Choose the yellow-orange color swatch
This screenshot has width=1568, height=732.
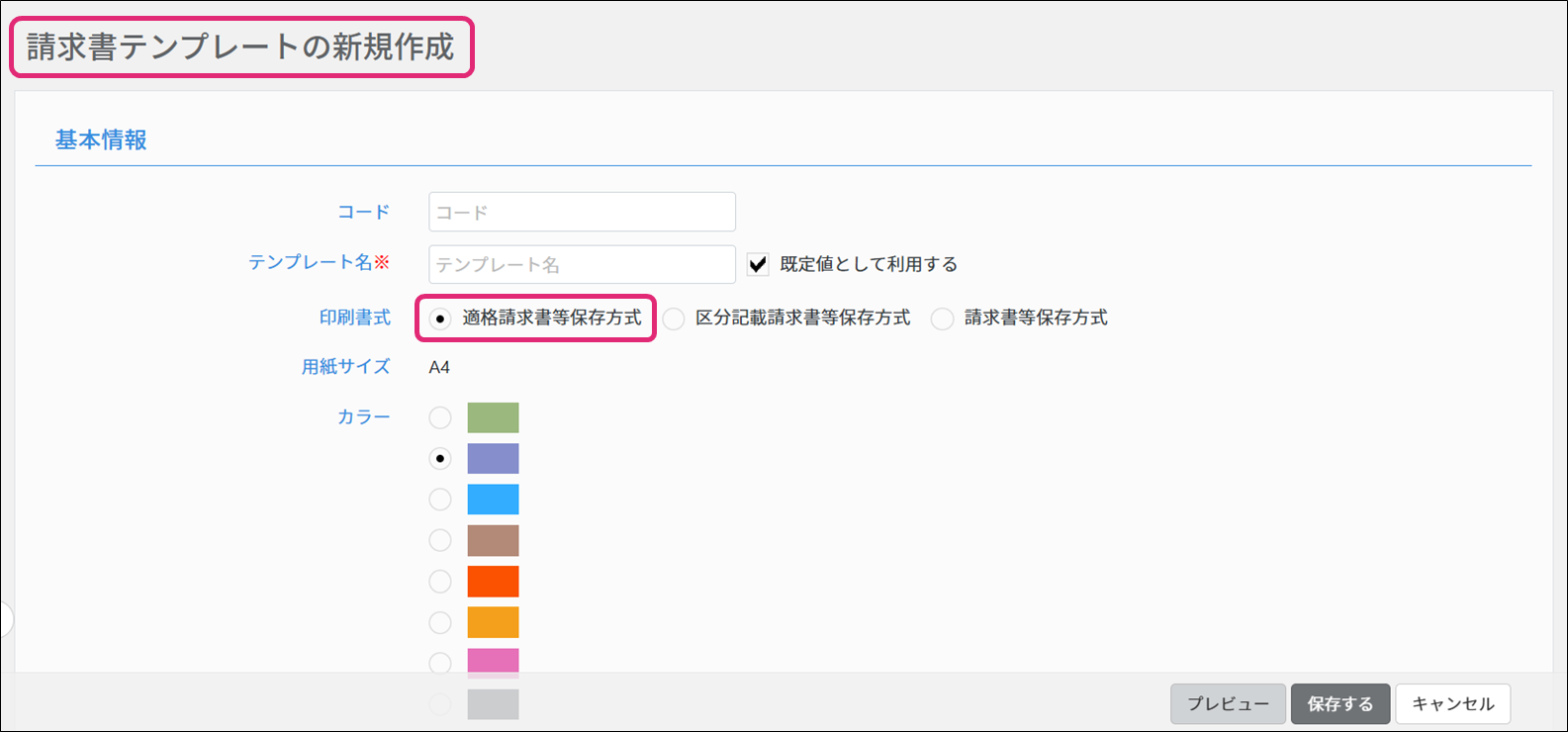(x=493, y=622)
